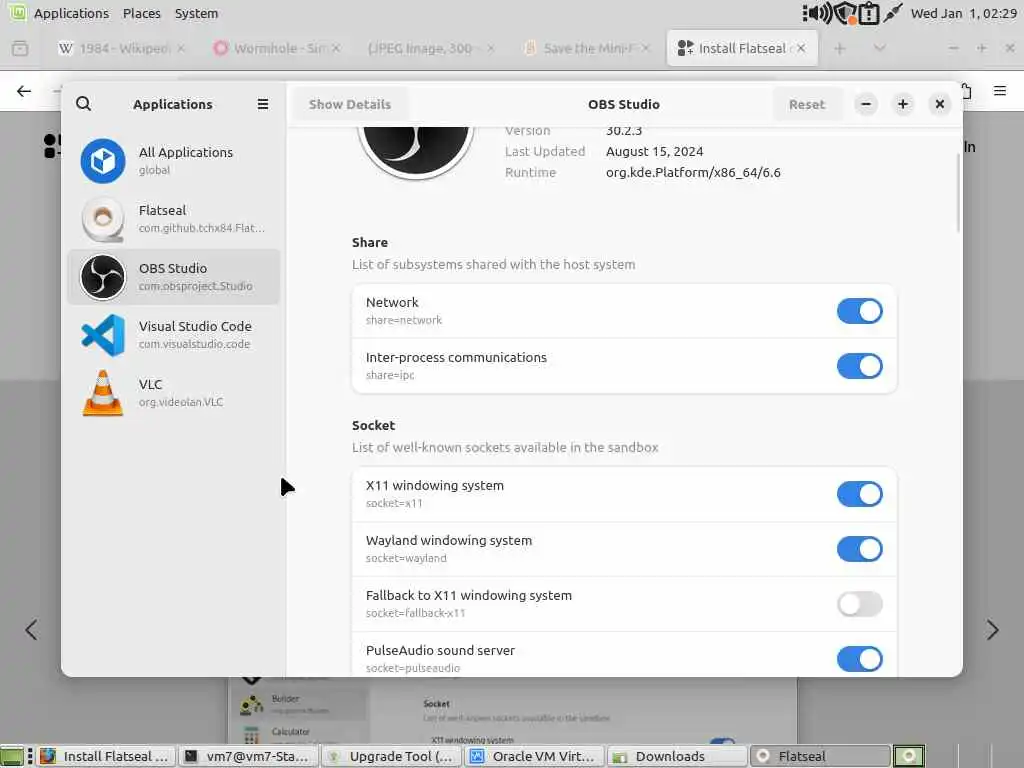Select OBS Studio in the sidebar
1024x768 pixels.
coord(174,277)
